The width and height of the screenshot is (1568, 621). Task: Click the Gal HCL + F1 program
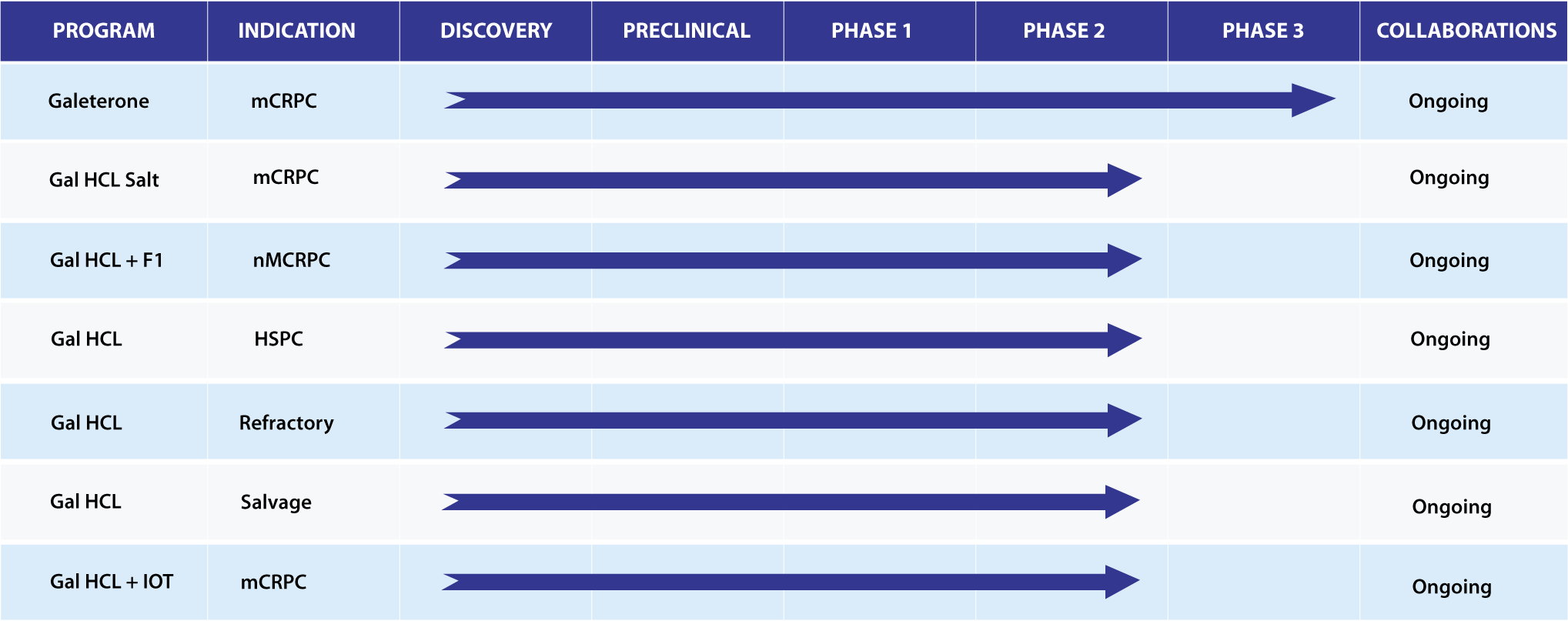click(107, 260)
